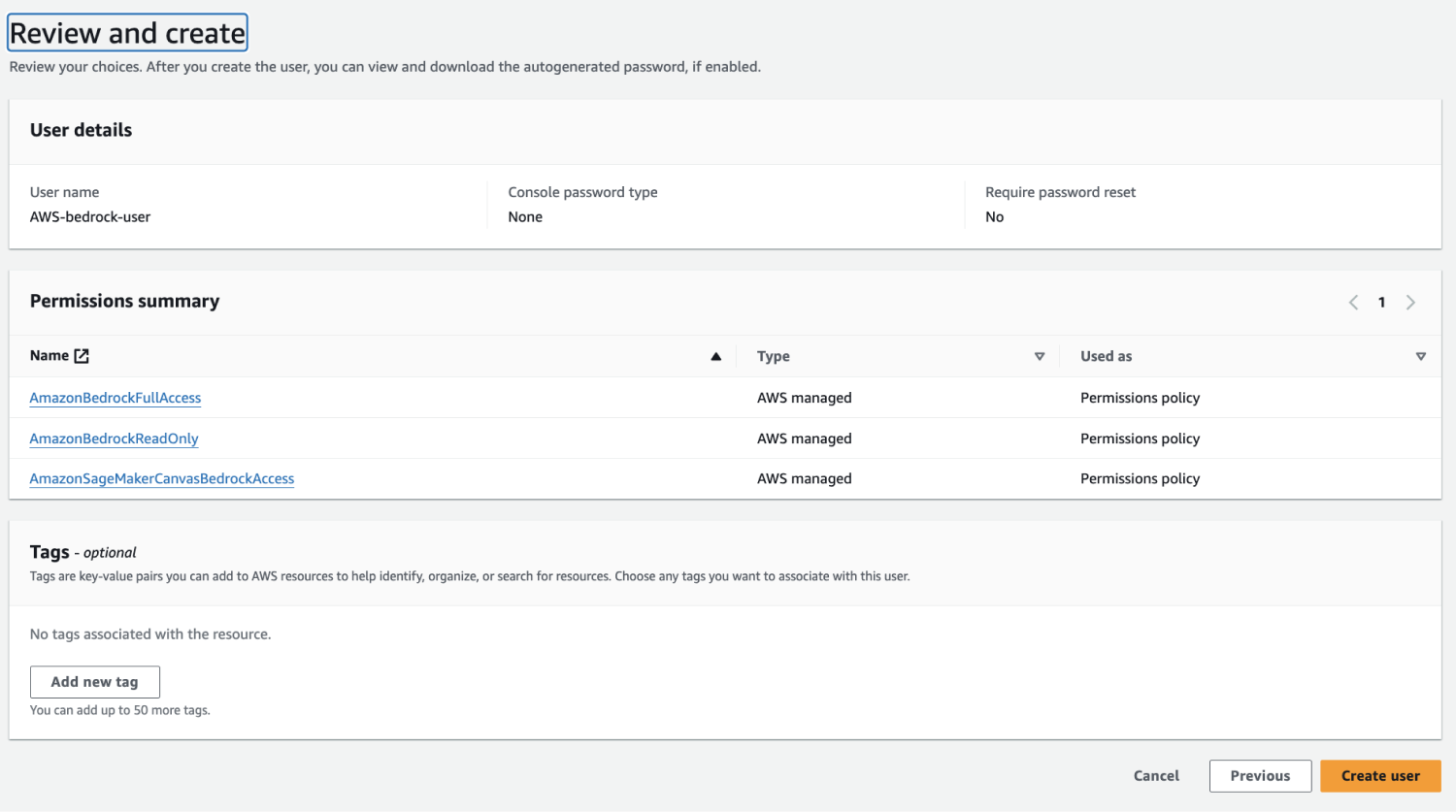Screen dimensions: 1456x812
Task: Click the ascending sort arrow on Name column
Action: (x=716, y=356)
